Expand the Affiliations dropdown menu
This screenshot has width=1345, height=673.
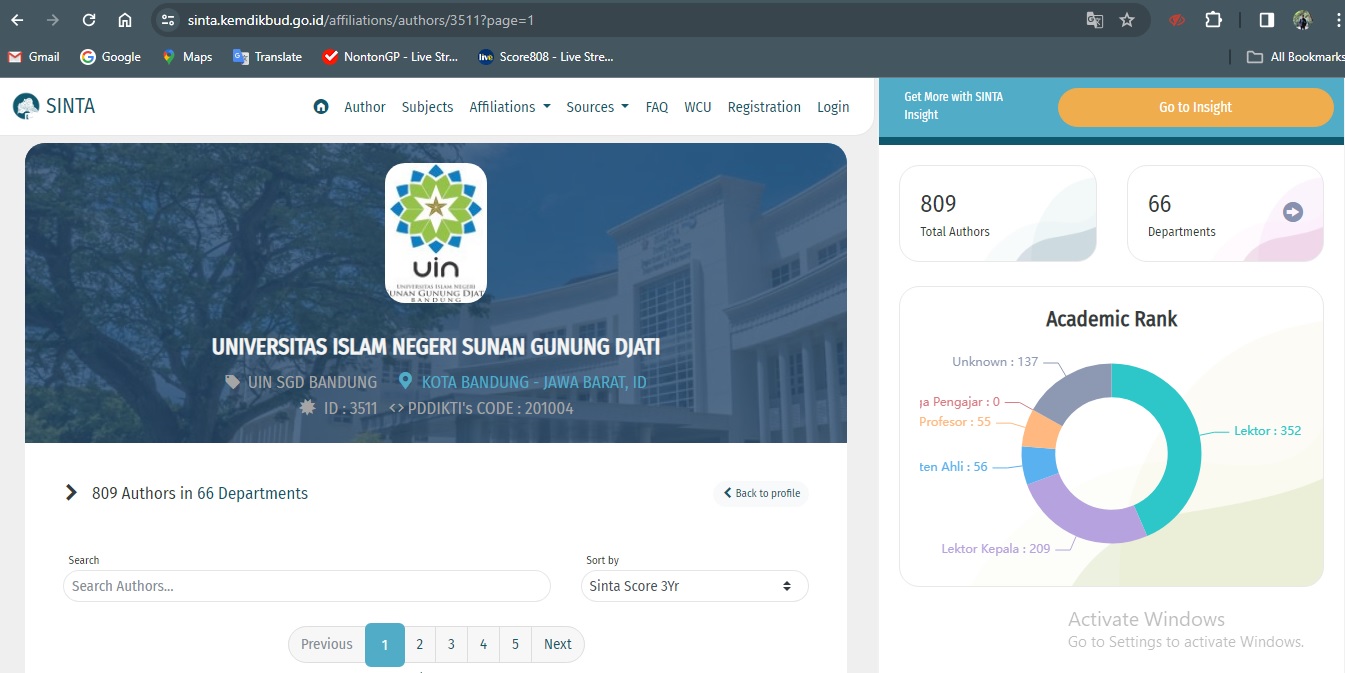point(509,107)
